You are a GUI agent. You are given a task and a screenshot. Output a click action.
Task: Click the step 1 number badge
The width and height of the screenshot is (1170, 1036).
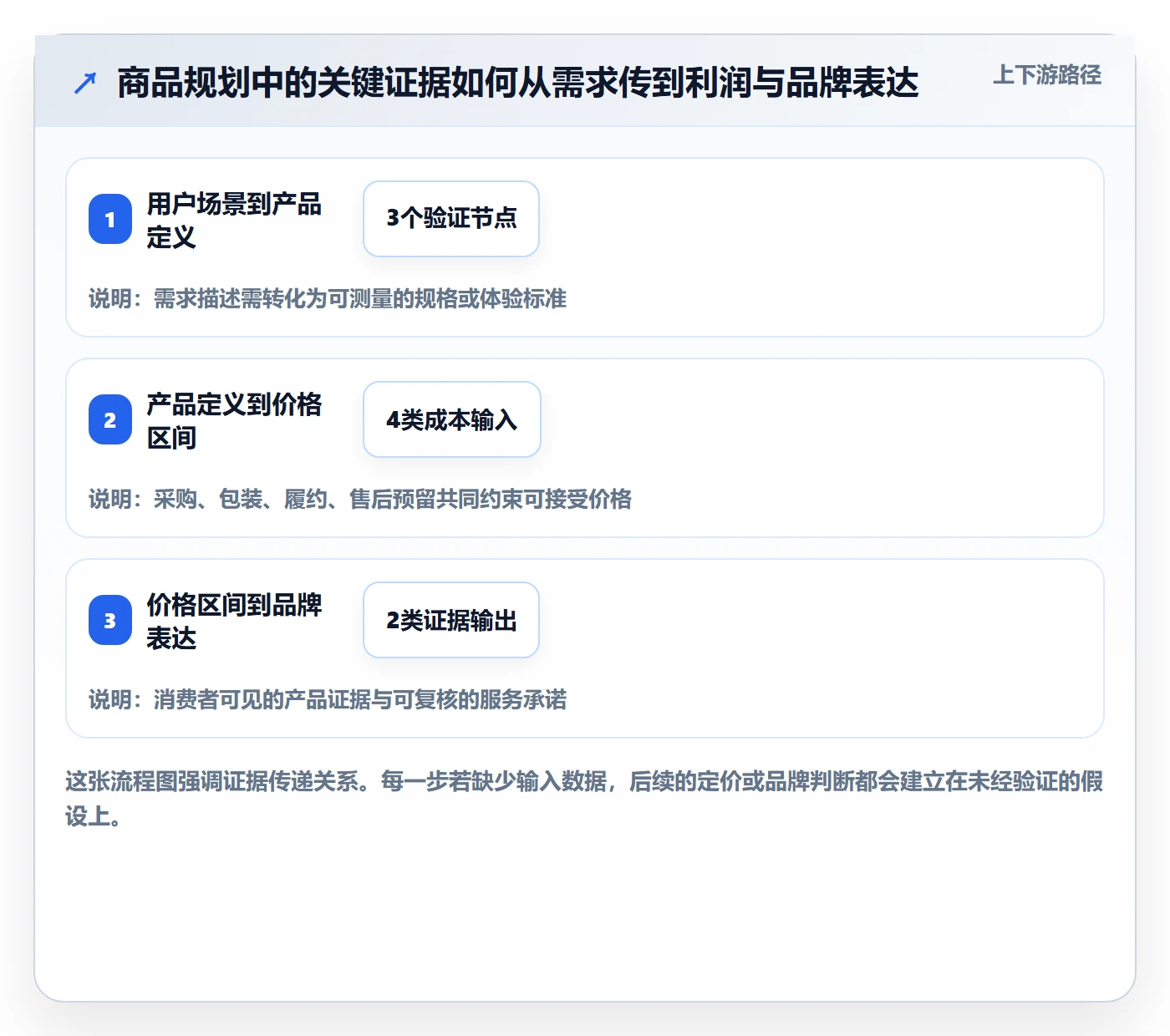pos(110,219)
